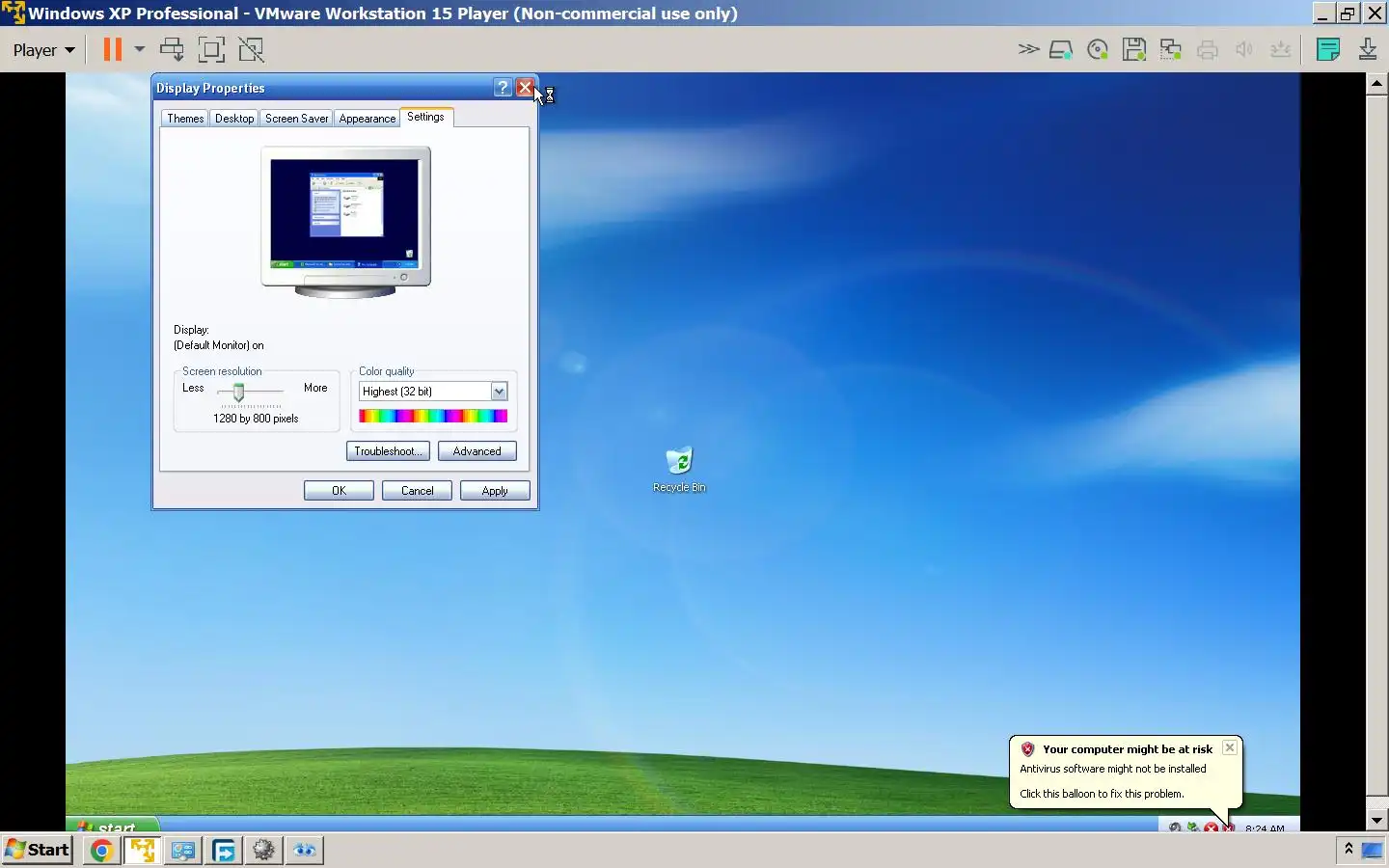
Task: Expand the power options arrow next to pause
Action: [140, 49]
